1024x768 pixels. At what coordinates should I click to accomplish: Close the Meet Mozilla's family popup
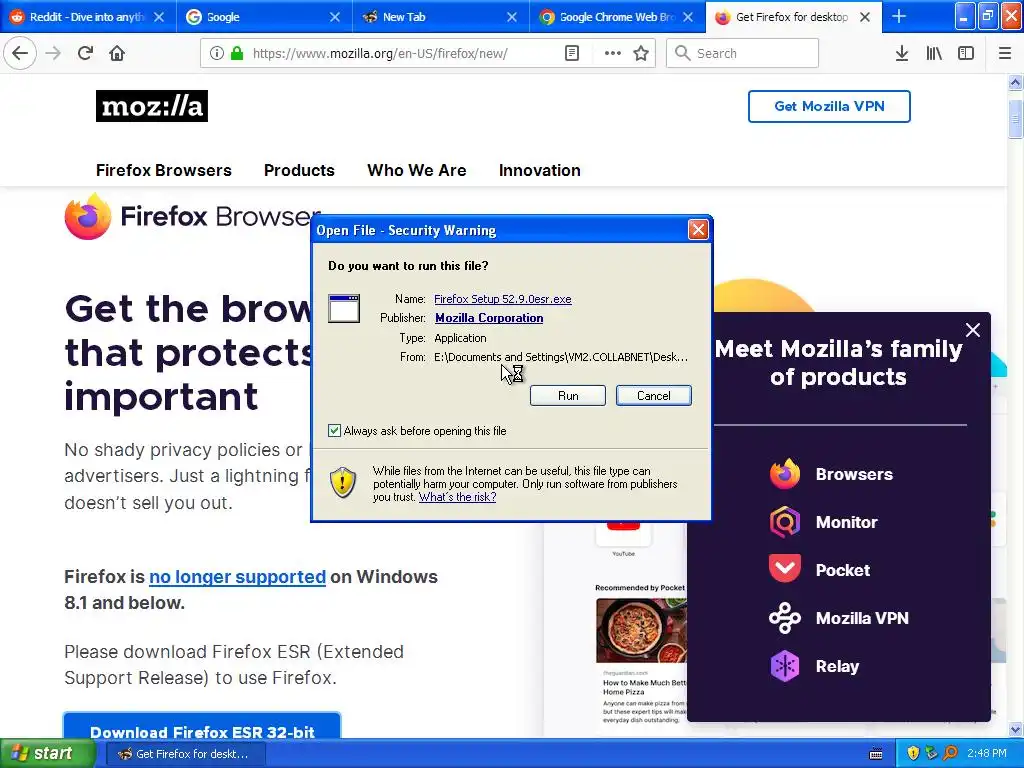(972, 330)
